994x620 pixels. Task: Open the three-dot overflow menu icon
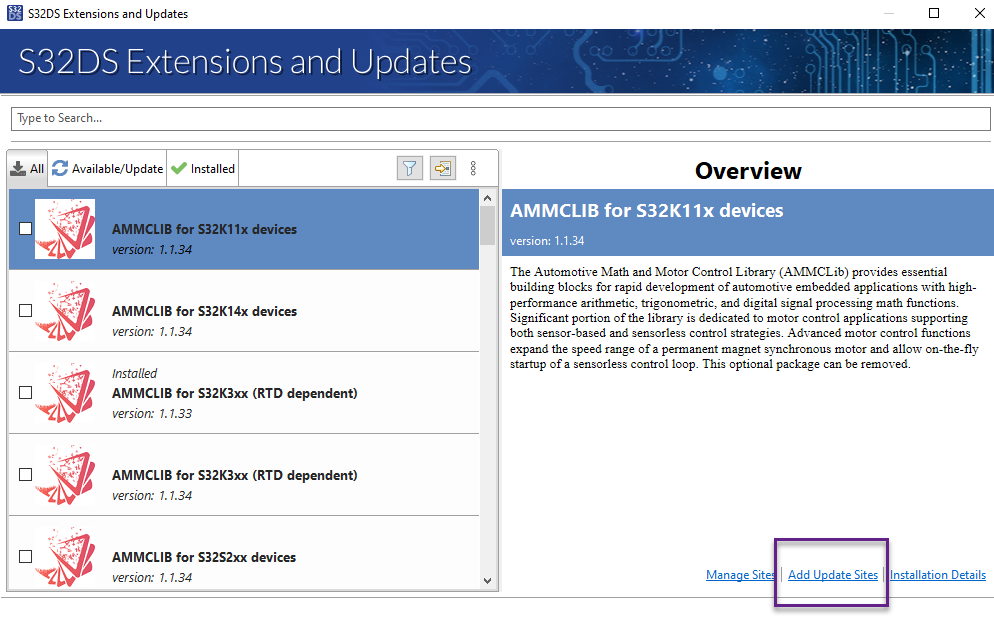pyautogui.click(x=473, y=167)
